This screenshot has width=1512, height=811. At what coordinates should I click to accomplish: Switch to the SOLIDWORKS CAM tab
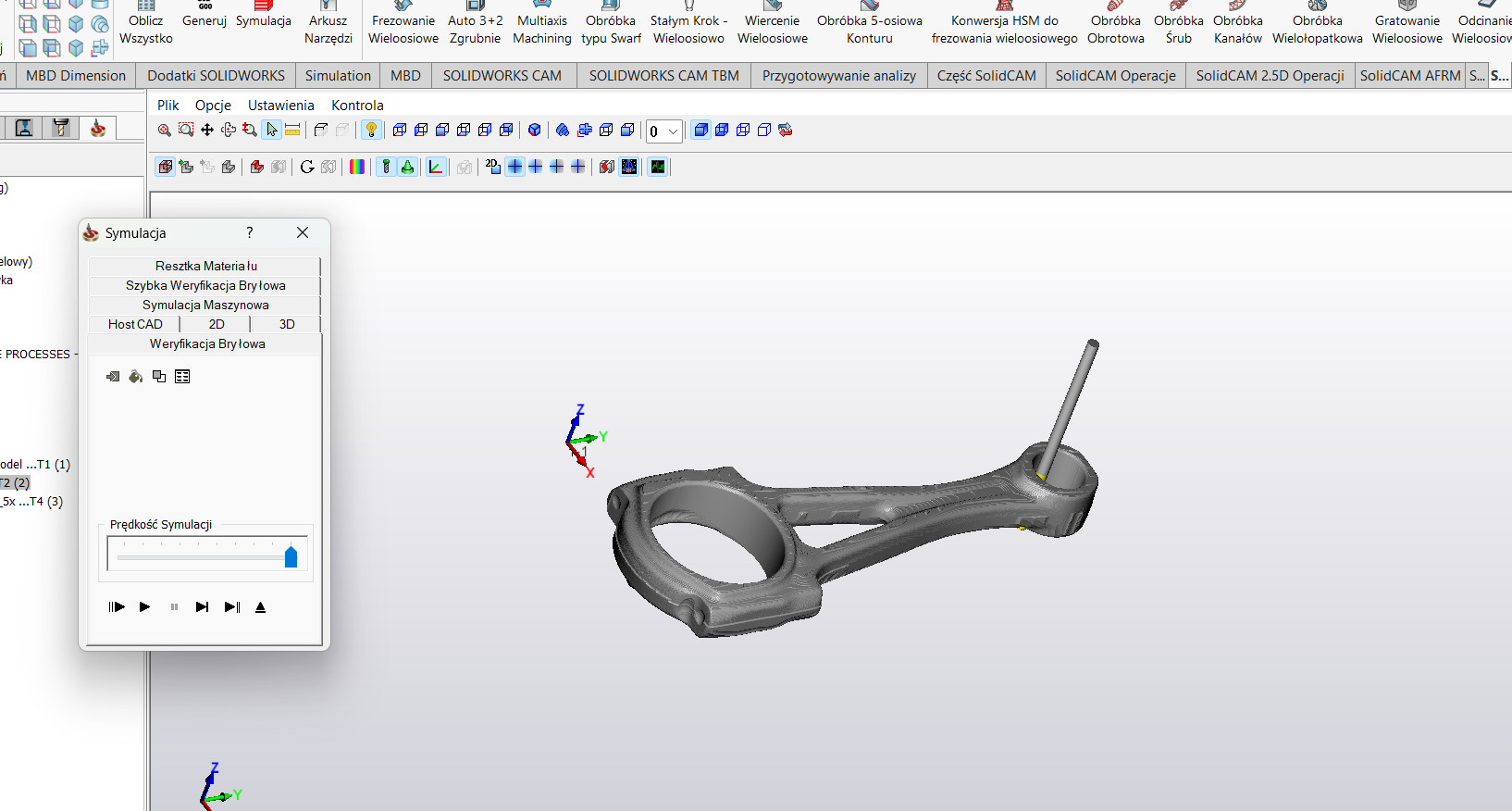502,76
